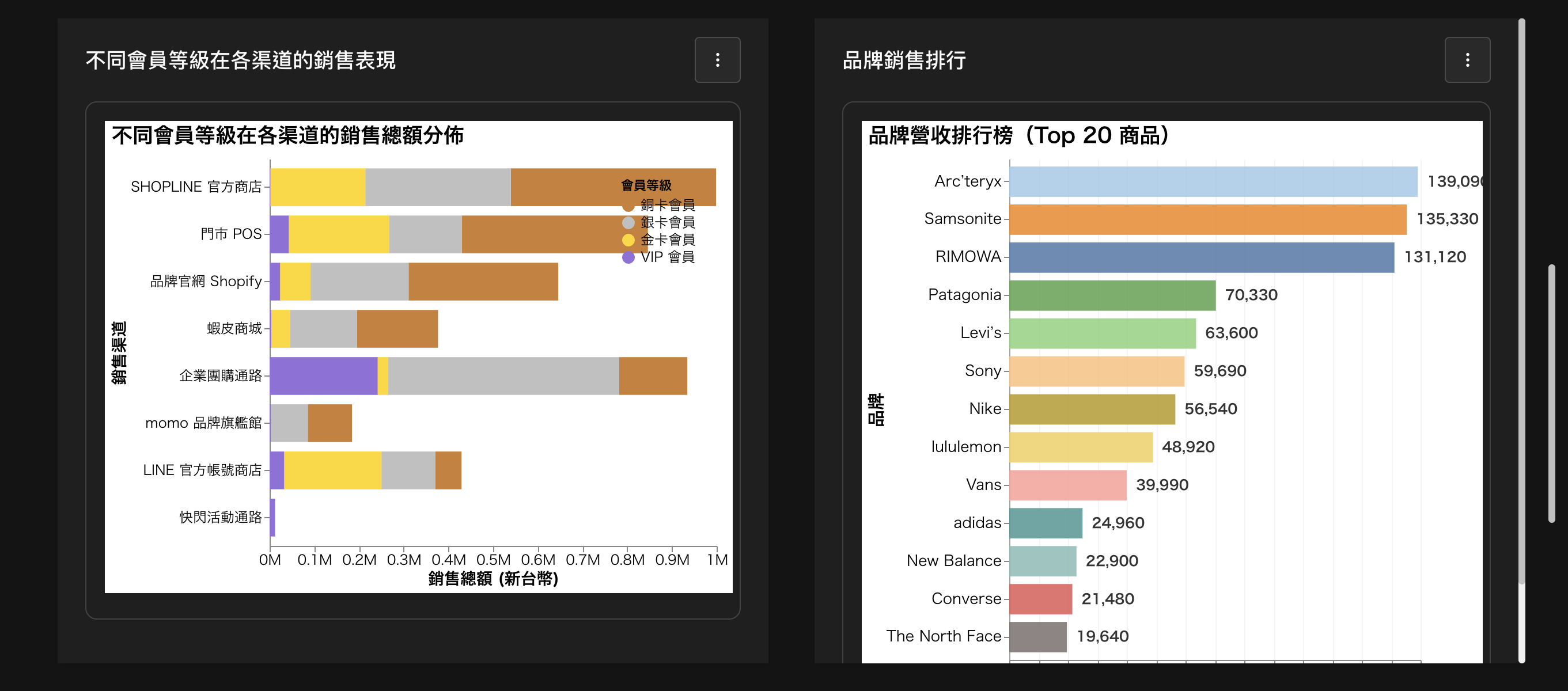
Task: Click the 金卡會員 legend color dot
Action: 628,240
